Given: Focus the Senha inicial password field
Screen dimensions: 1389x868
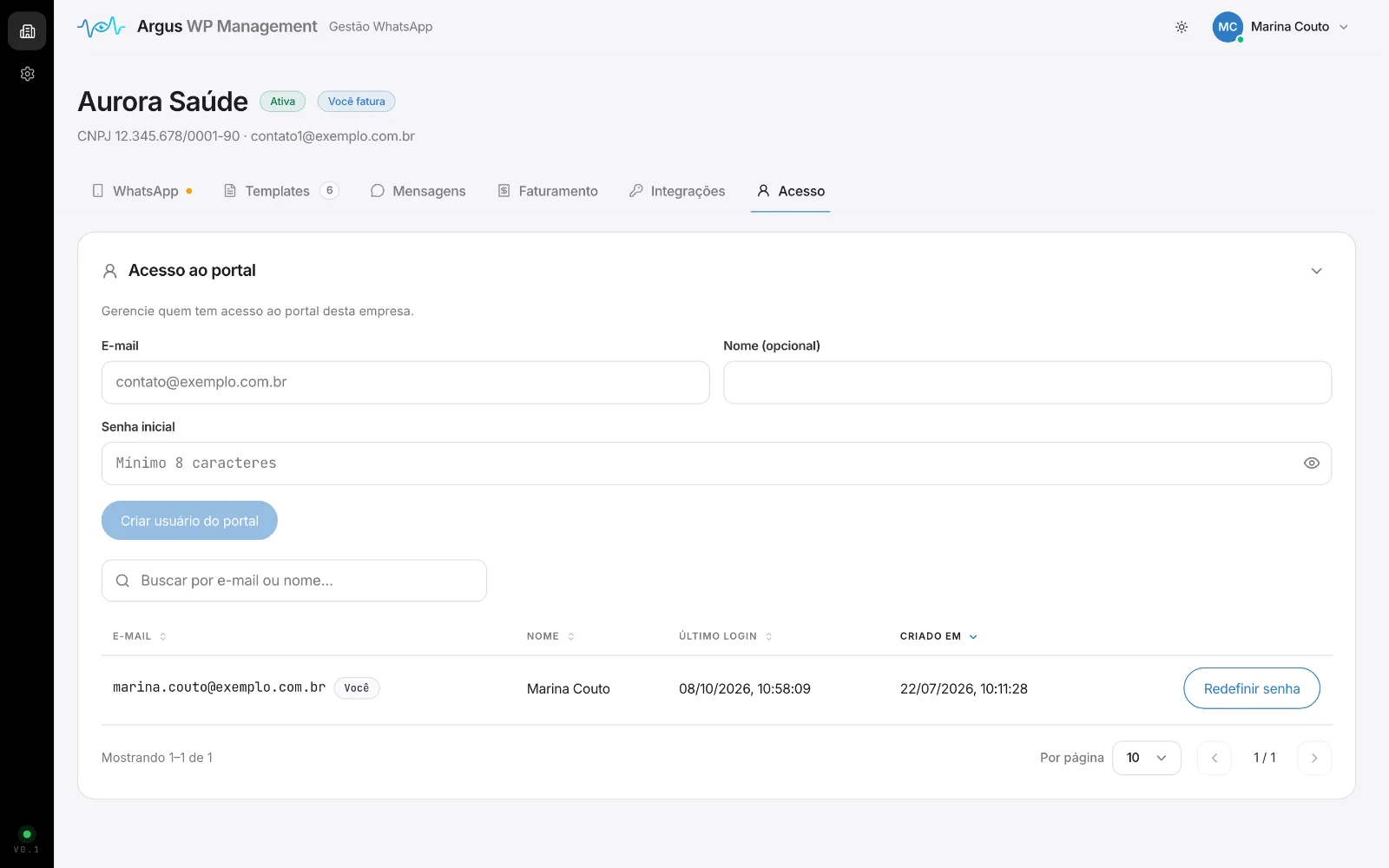Looking at the screenshot, I should (716, 464).
